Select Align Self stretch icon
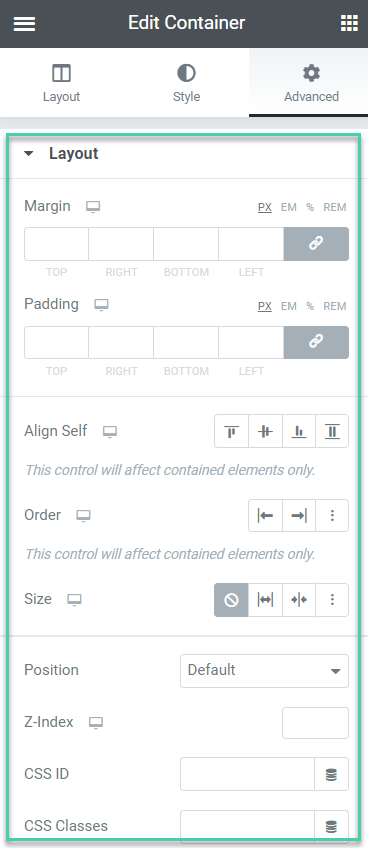This screenshot has height=848, width=368. pyautogui.click(x=332, y=431)
